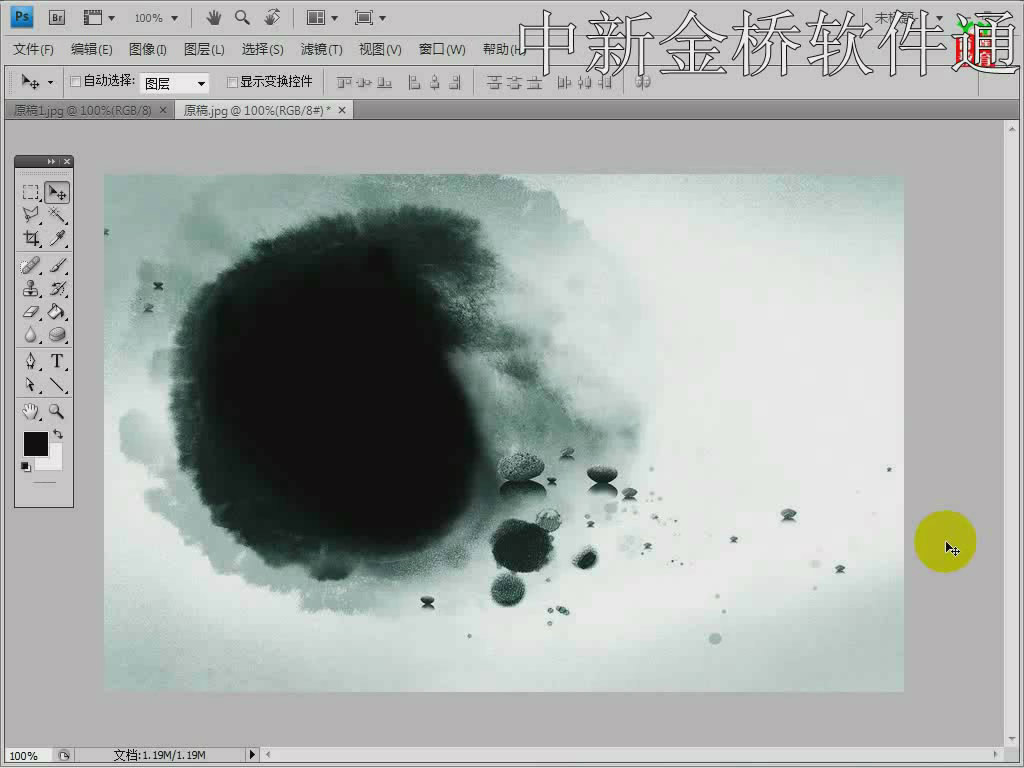Select the History Brush tool
1024x768 pixels.
[57, 288]
